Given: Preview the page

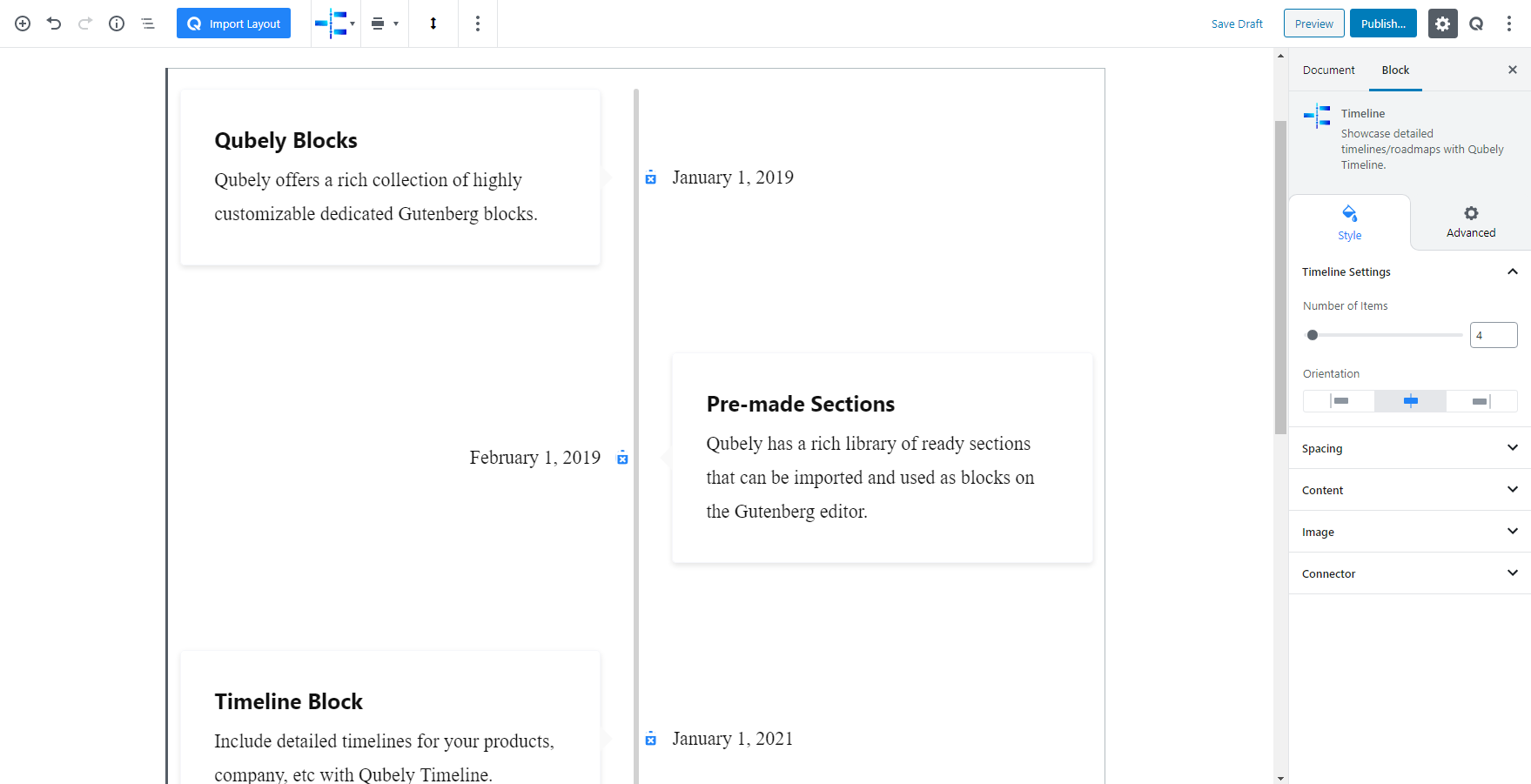Looking at the screenshot, I should click(x=1313, y=23).
